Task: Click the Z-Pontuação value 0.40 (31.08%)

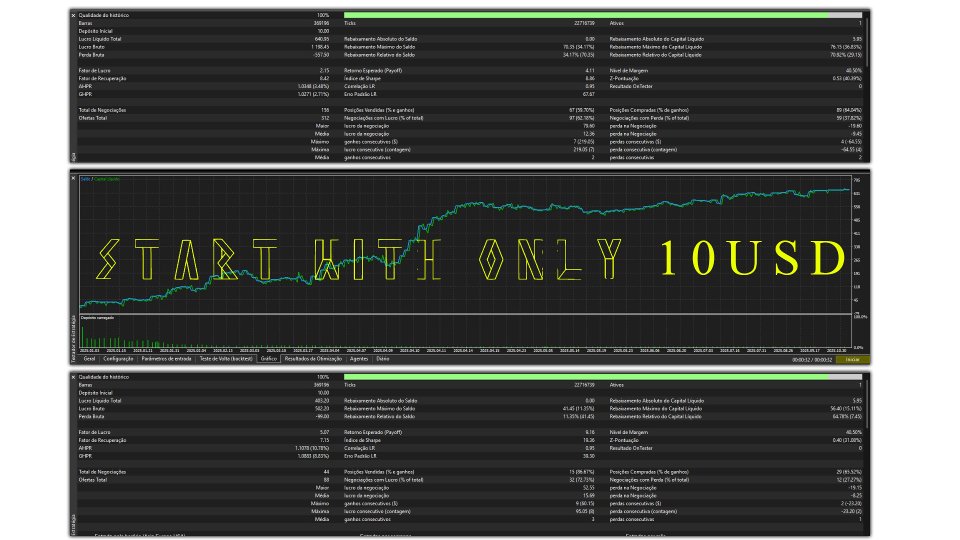Action: (847, 440)
